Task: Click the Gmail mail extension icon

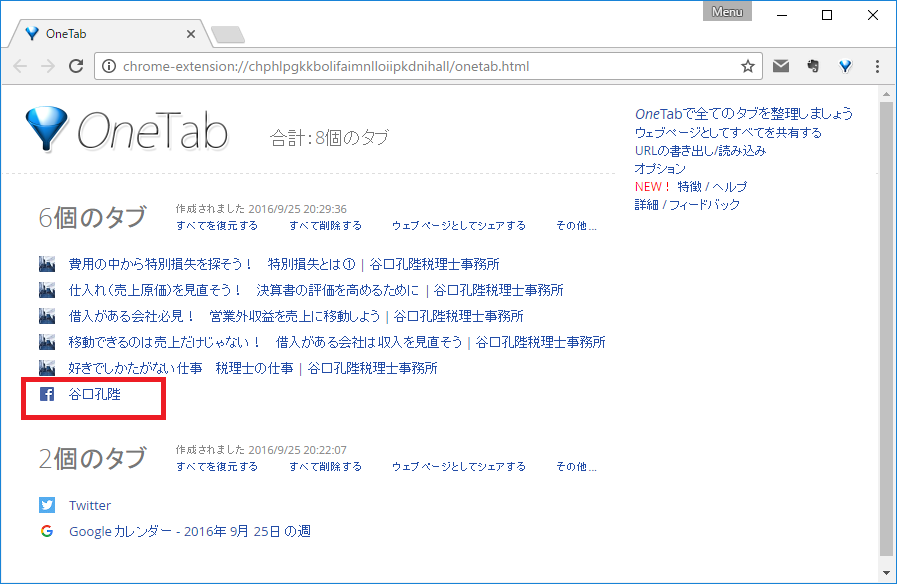Action: coord(781,66)
